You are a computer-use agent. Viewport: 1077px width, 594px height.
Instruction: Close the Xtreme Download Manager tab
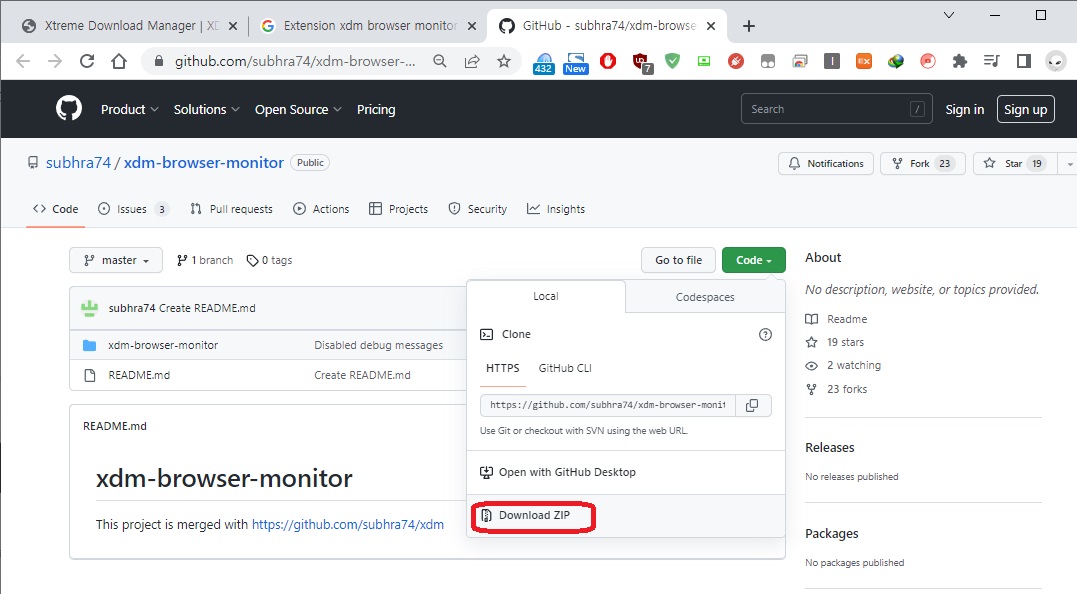(x=233, y=26)
